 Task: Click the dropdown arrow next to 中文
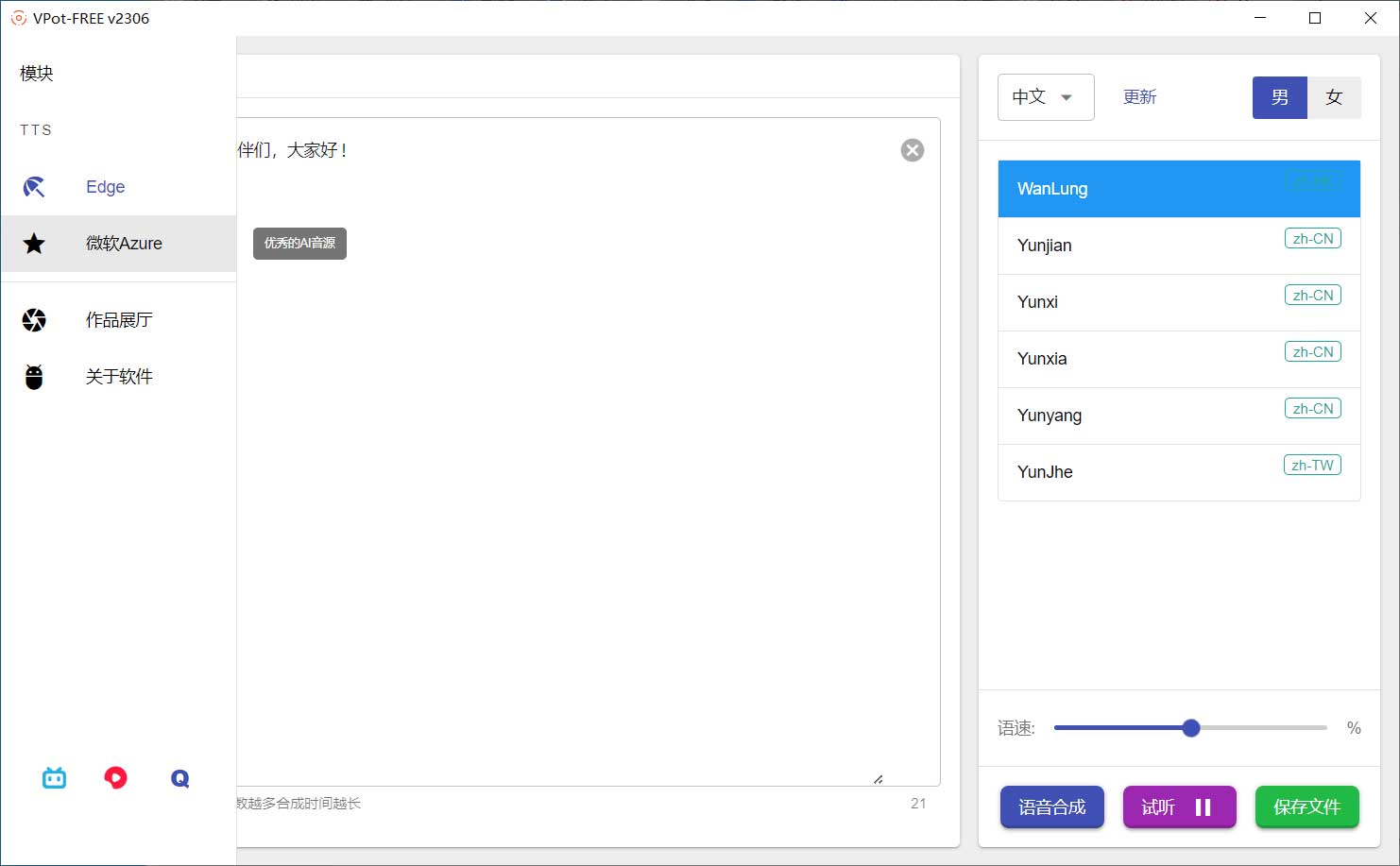coord(1067,97)
